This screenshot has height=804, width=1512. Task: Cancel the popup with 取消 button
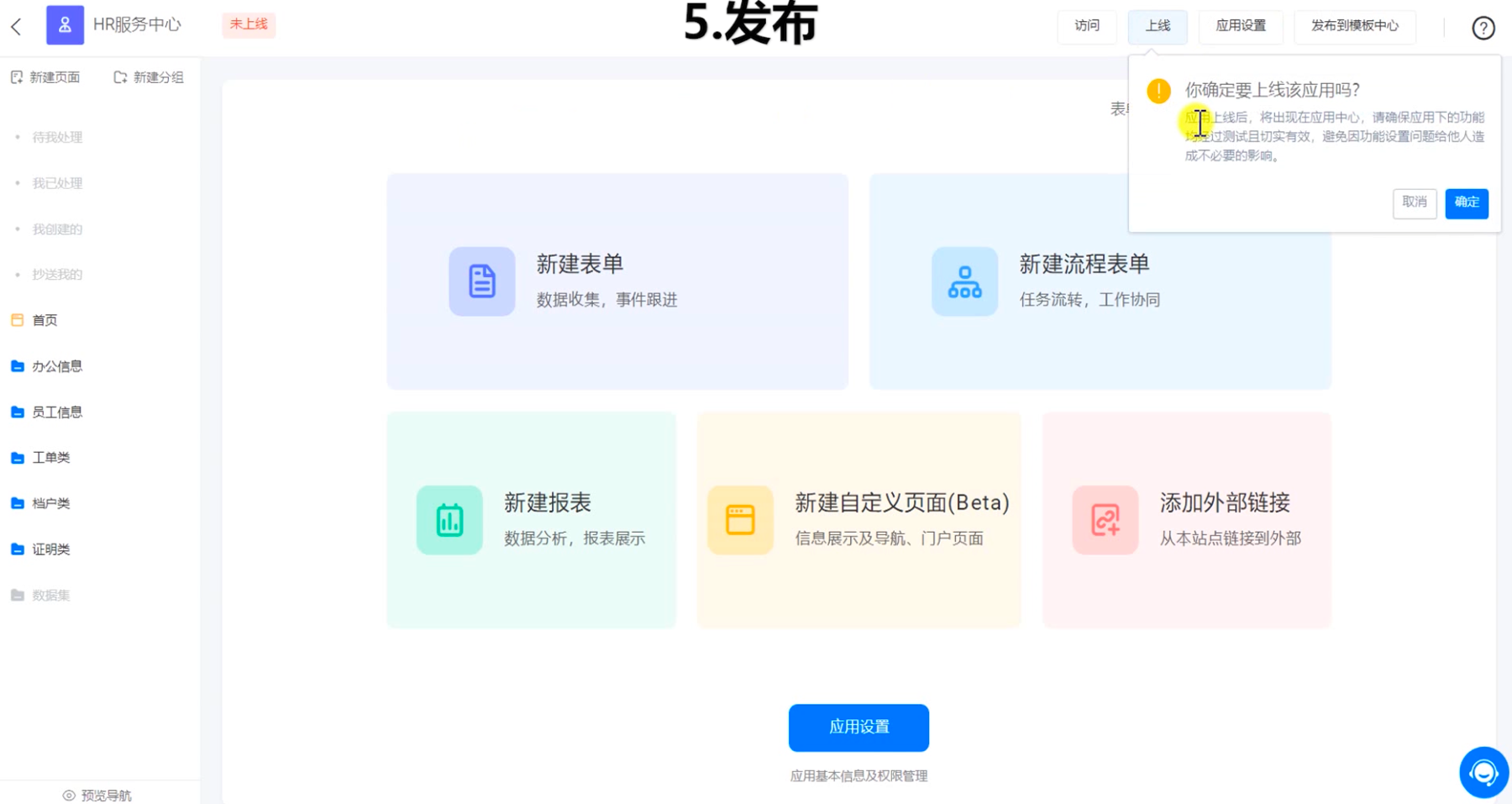[x=1415, y=202]
